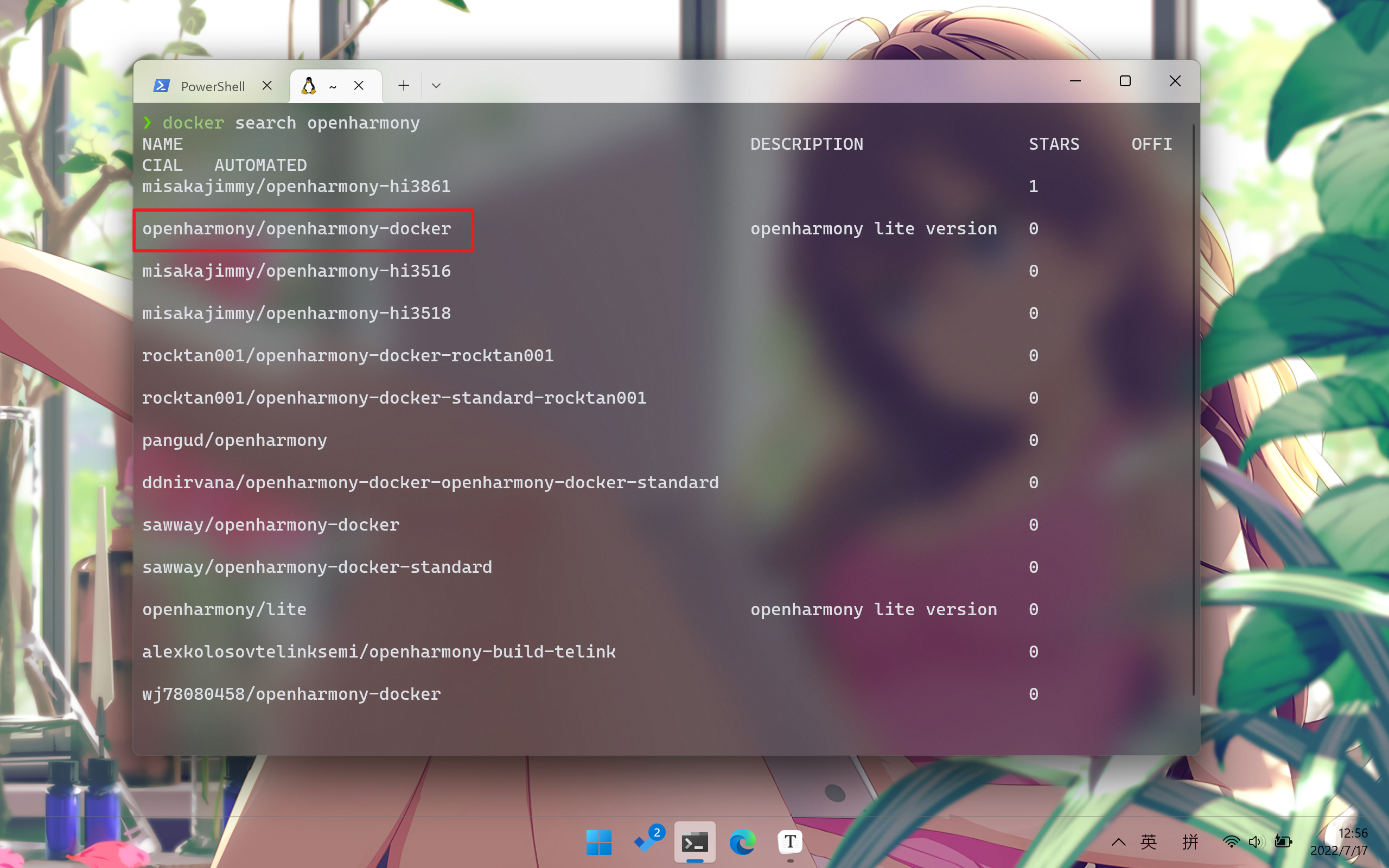The height and width of the screenshot is (868, 1389).
Task: Close the Linux ~ tab
Action: coord(359,86)
